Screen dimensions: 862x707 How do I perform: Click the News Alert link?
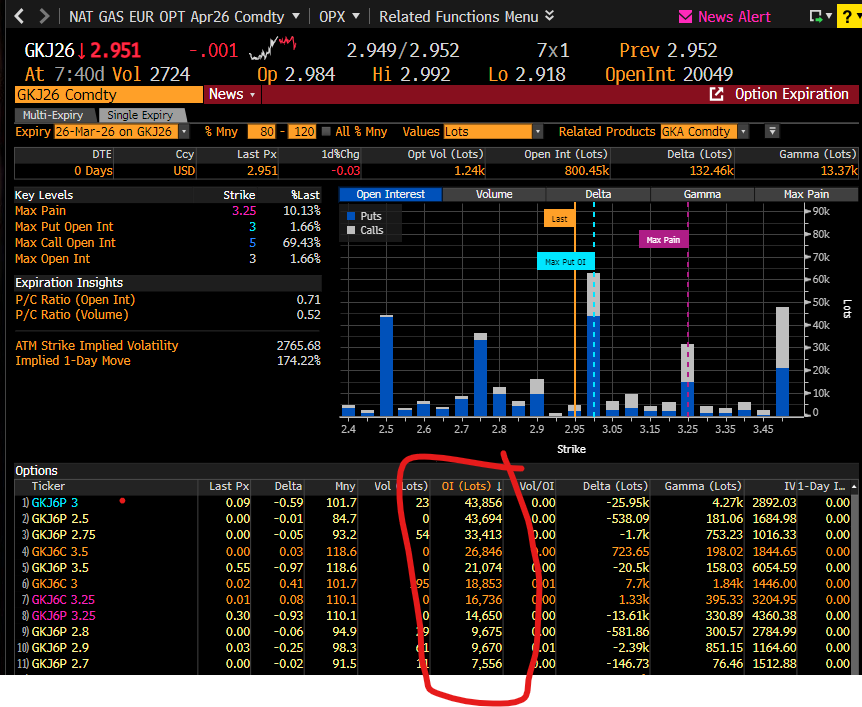point(734,17)
